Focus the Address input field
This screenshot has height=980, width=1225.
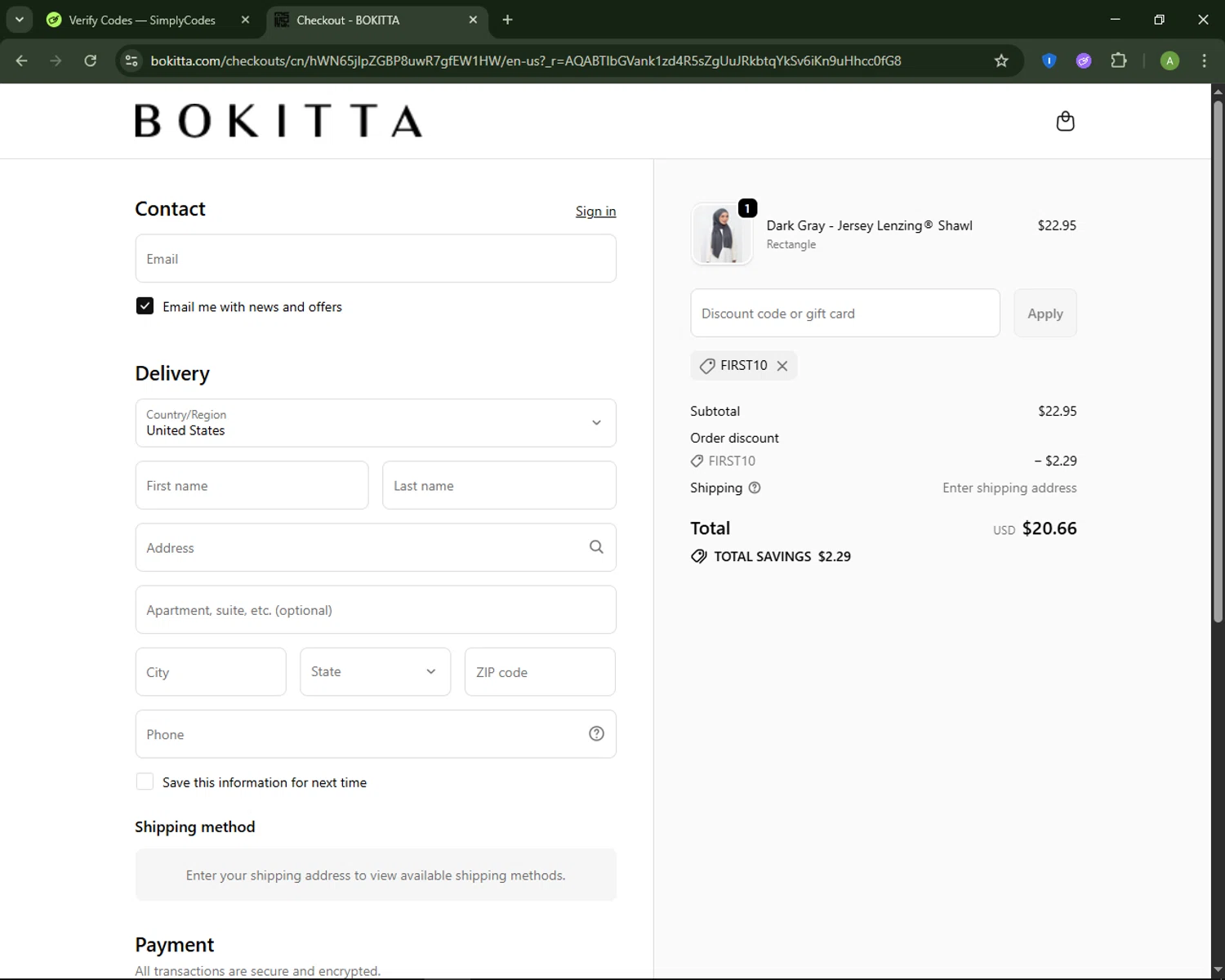click(376, 547)
